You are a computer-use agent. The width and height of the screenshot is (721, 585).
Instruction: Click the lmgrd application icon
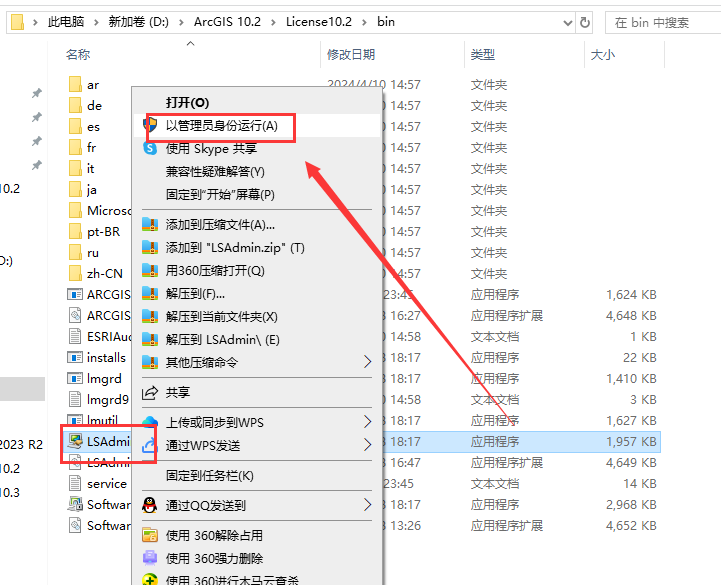75,378
